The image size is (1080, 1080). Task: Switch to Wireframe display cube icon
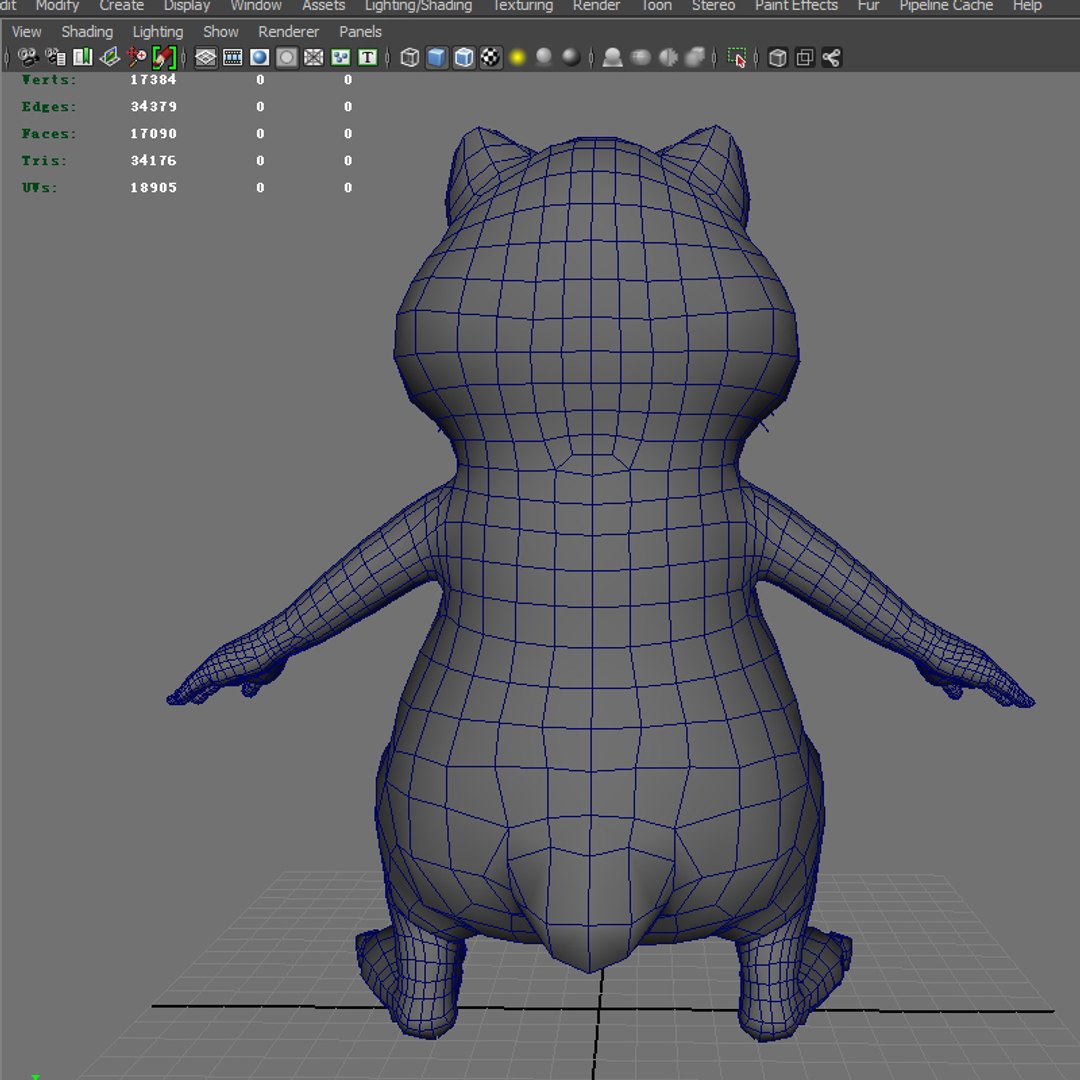(x=409, y=57)
